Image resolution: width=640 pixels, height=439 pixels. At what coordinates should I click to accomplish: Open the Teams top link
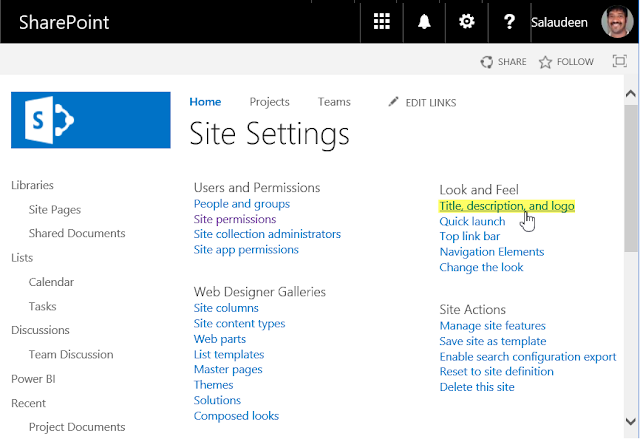tap(334, 102)
